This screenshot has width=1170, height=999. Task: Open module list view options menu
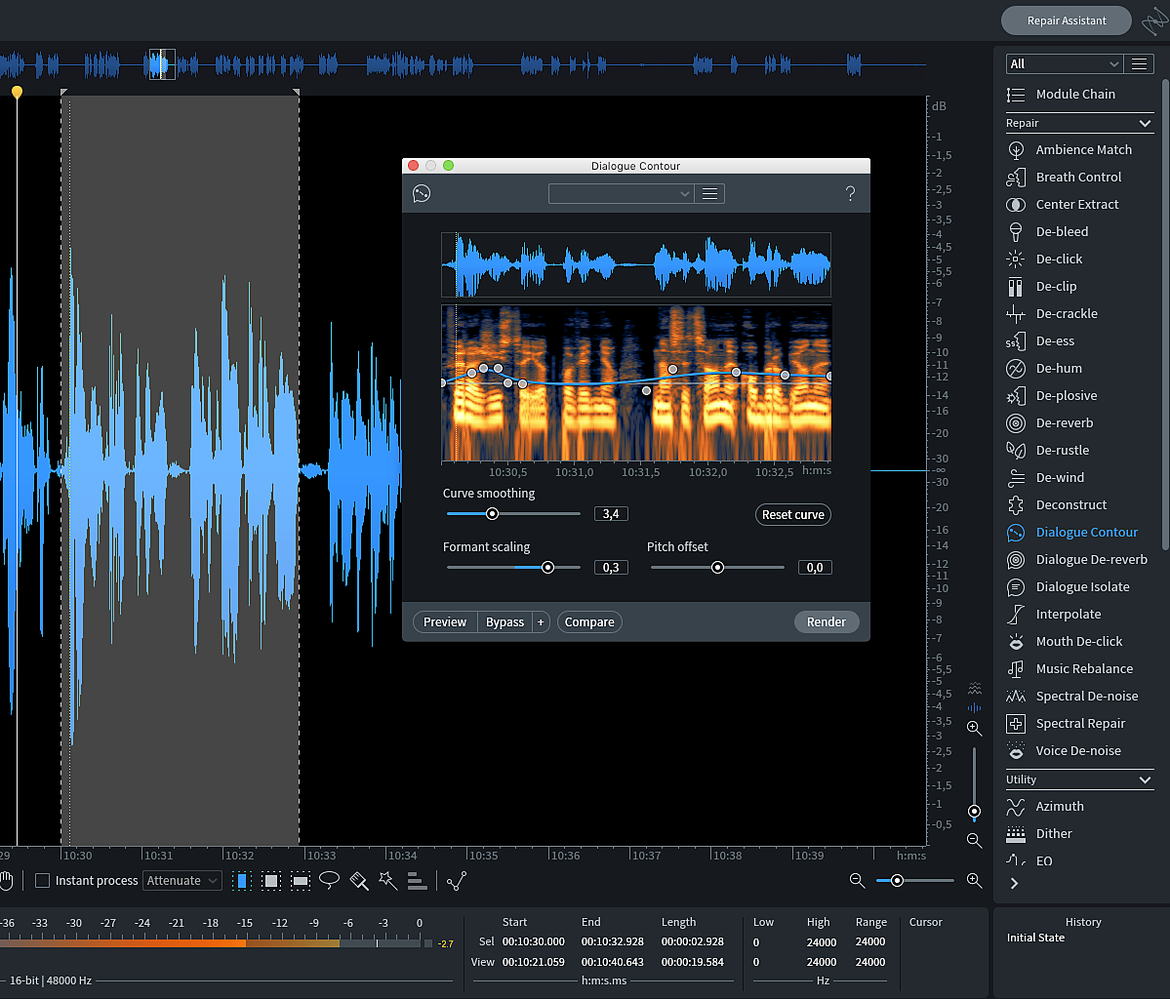click(1139, 64)
